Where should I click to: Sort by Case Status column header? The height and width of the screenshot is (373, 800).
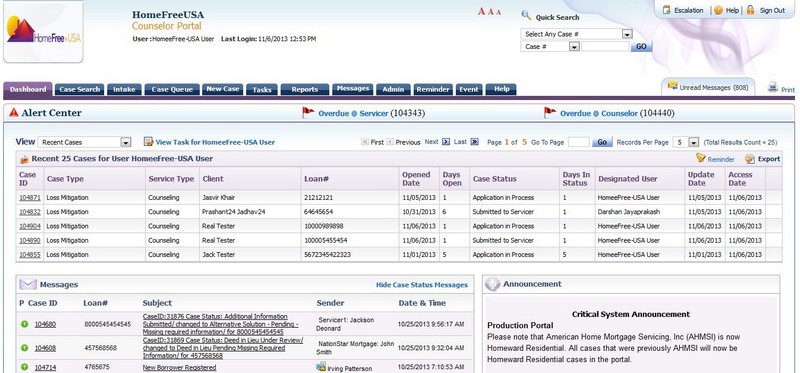(494, 179)
